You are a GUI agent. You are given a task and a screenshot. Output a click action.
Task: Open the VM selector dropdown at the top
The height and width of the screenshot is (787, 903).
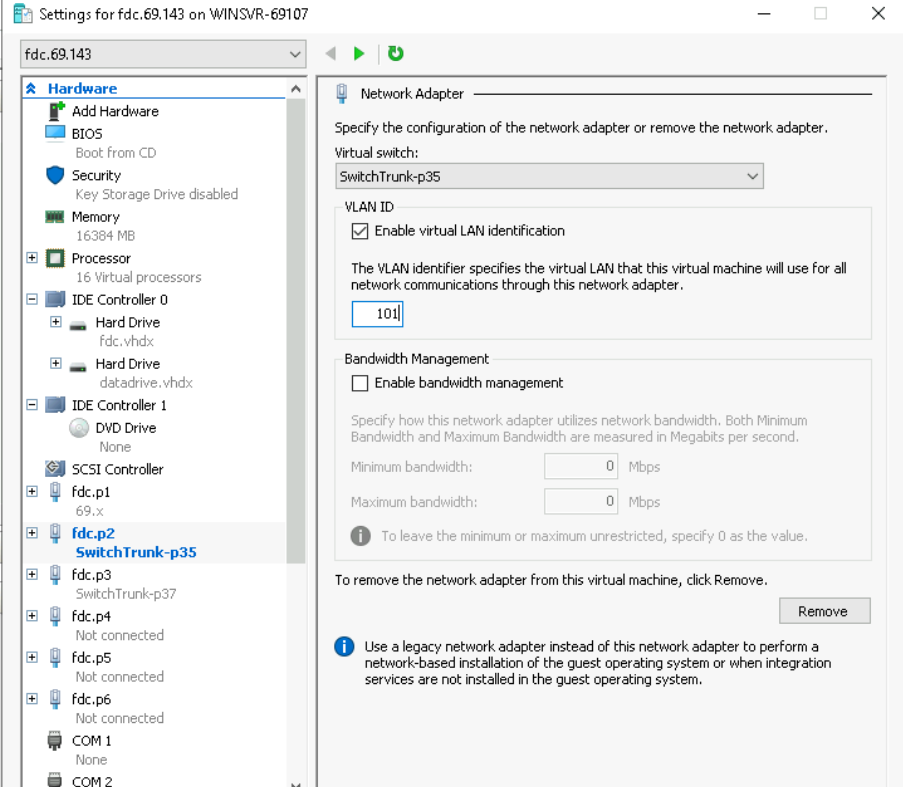[293, 53]
